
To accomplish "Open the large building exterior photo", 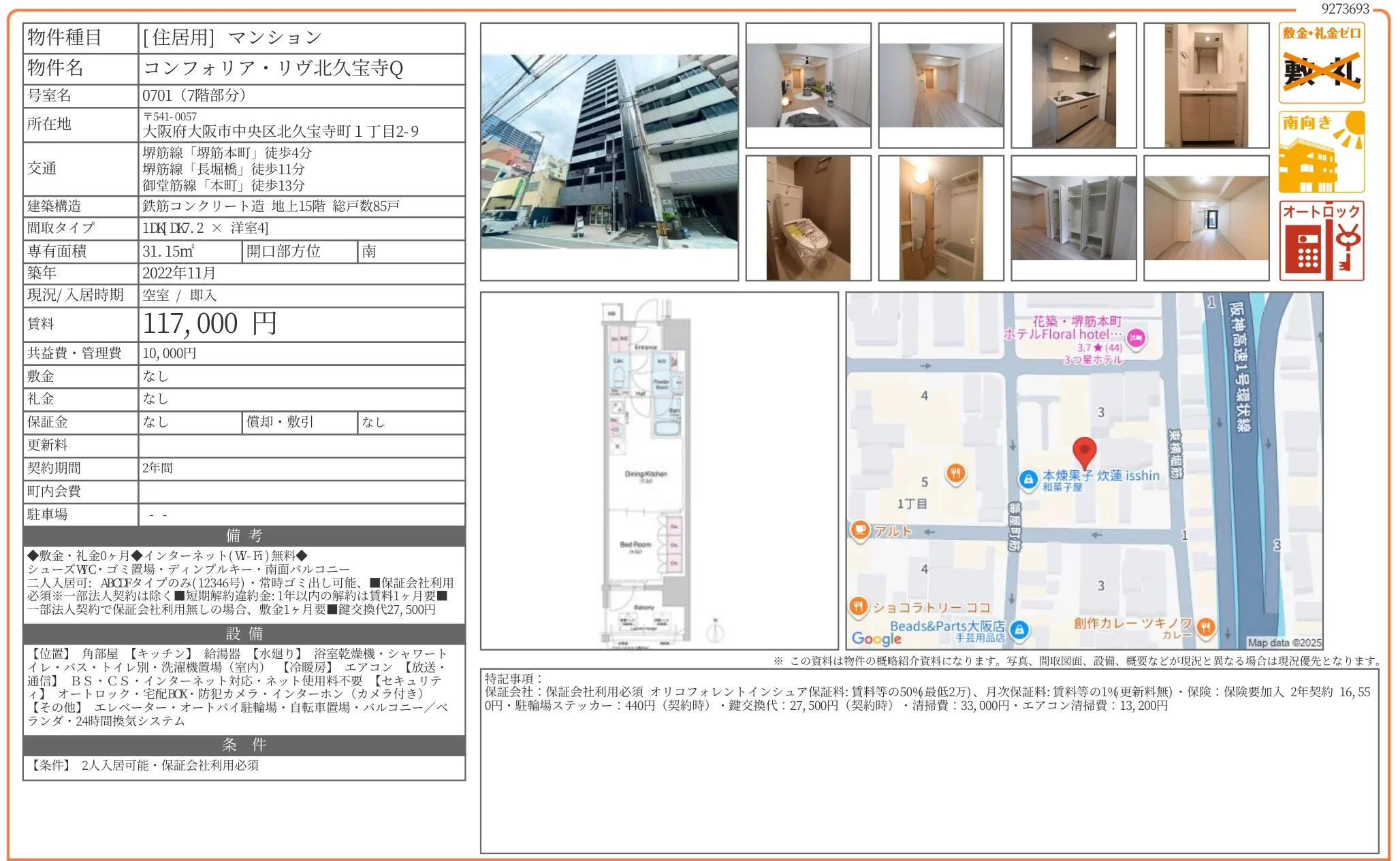I will pos(609,152).
